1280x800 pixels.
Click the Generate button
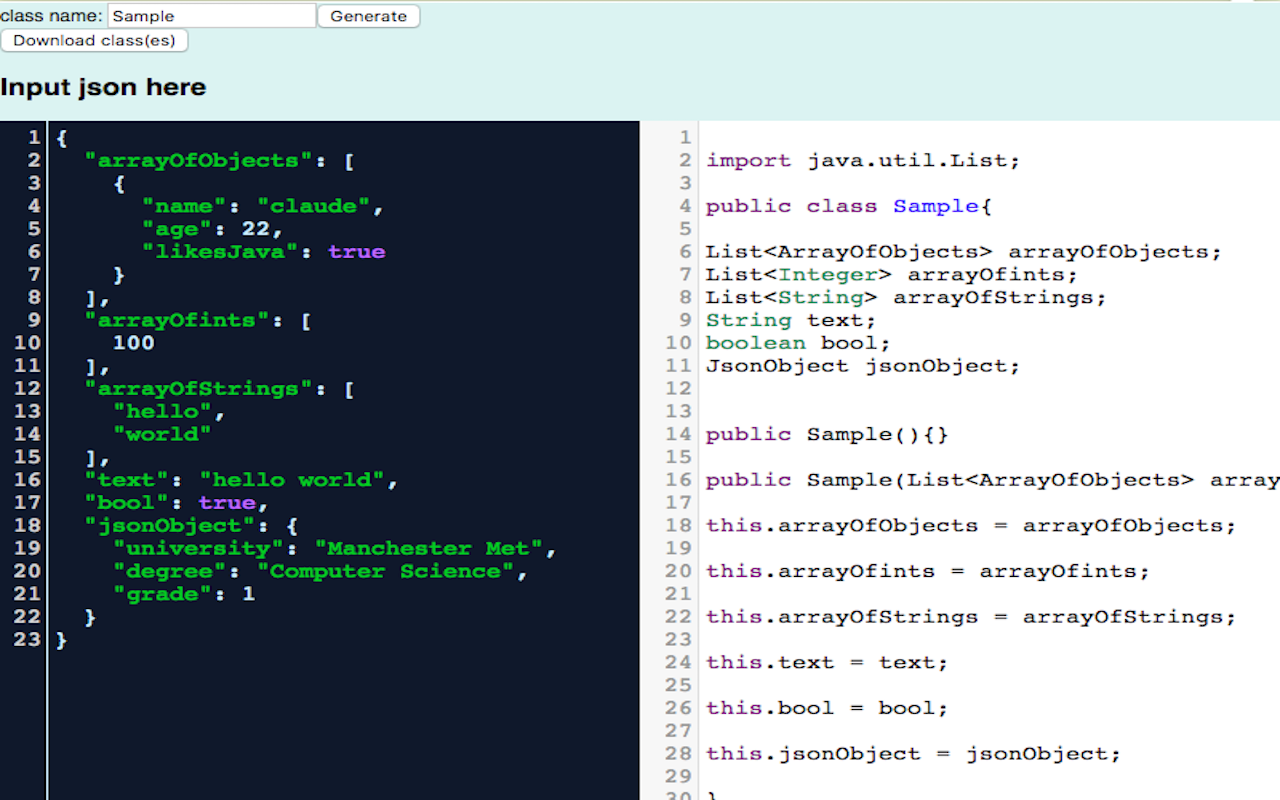click(368, 16)
